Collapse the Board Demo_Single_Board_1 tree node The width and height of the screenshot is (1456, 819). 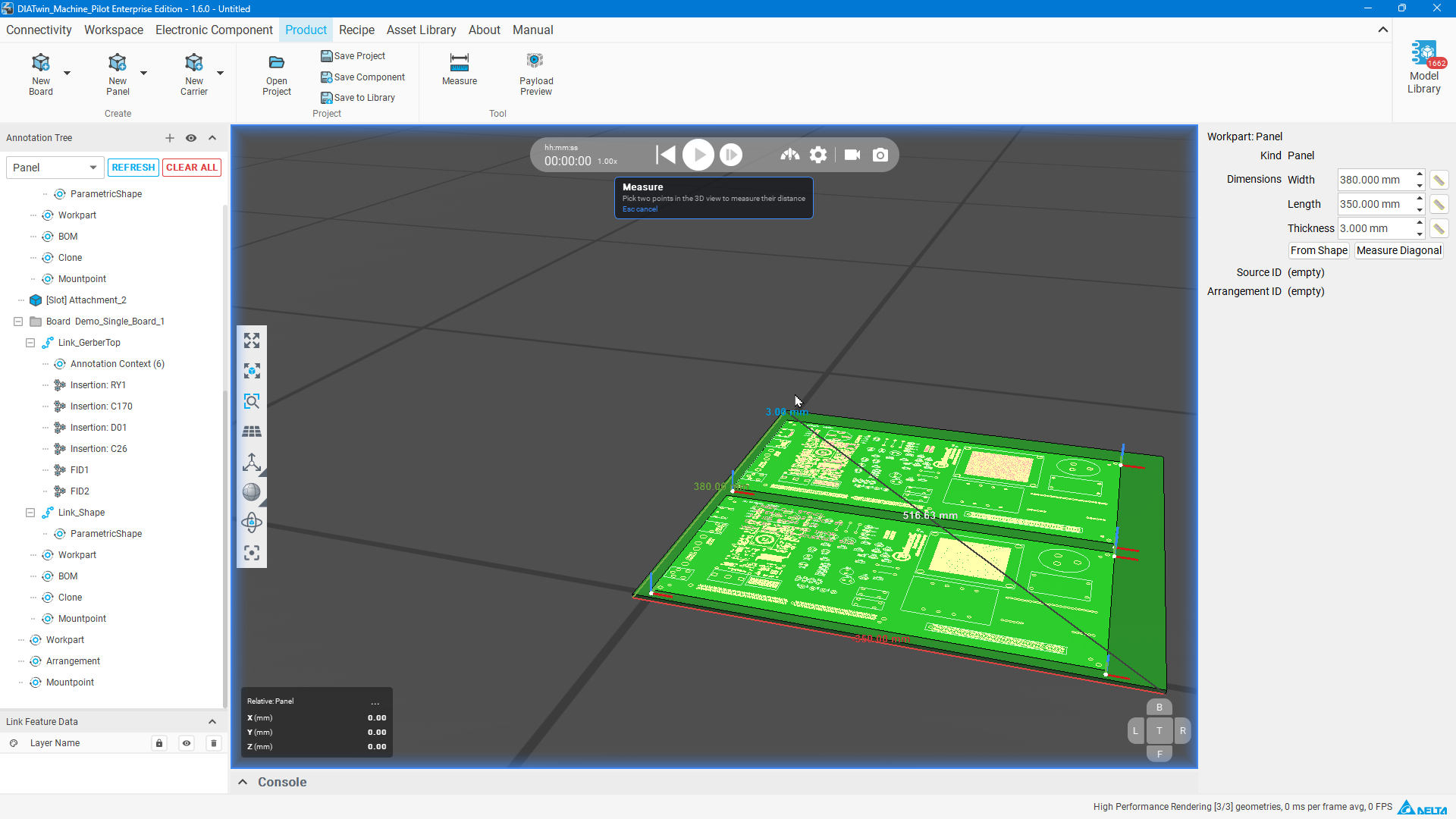pos(18,322)
